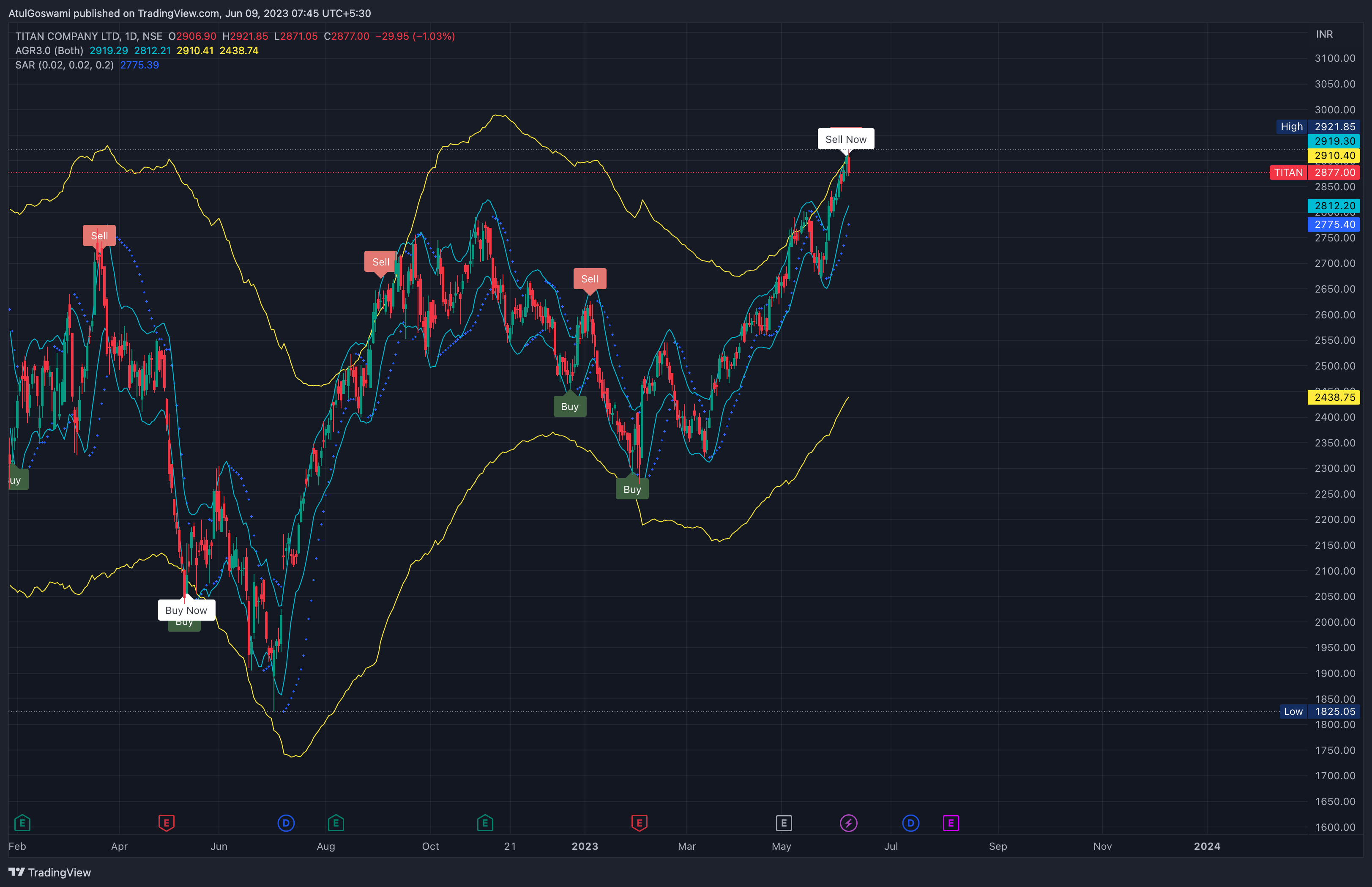Click the 2023 year label on time axis
Viewport: 1372px width, 887px height.
pyautogui.click(x=585, y=846)
